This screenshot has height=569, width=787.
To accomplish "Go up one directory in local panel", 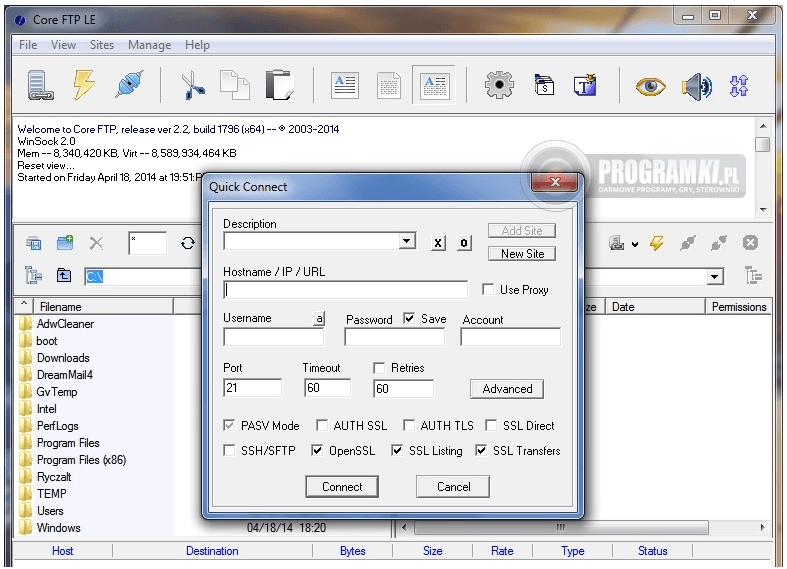I will [64, 275].
